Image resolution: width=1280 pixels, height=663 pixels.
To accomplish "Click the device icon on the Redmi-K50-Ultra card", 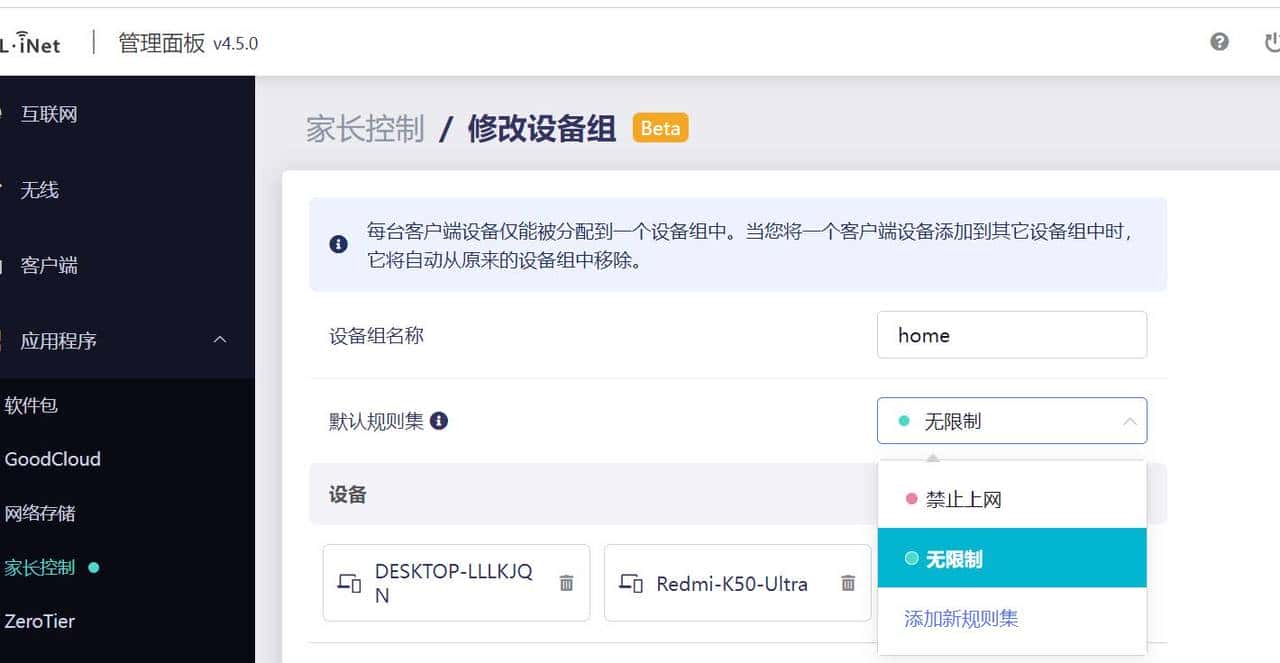I will (x=629, y=583).
